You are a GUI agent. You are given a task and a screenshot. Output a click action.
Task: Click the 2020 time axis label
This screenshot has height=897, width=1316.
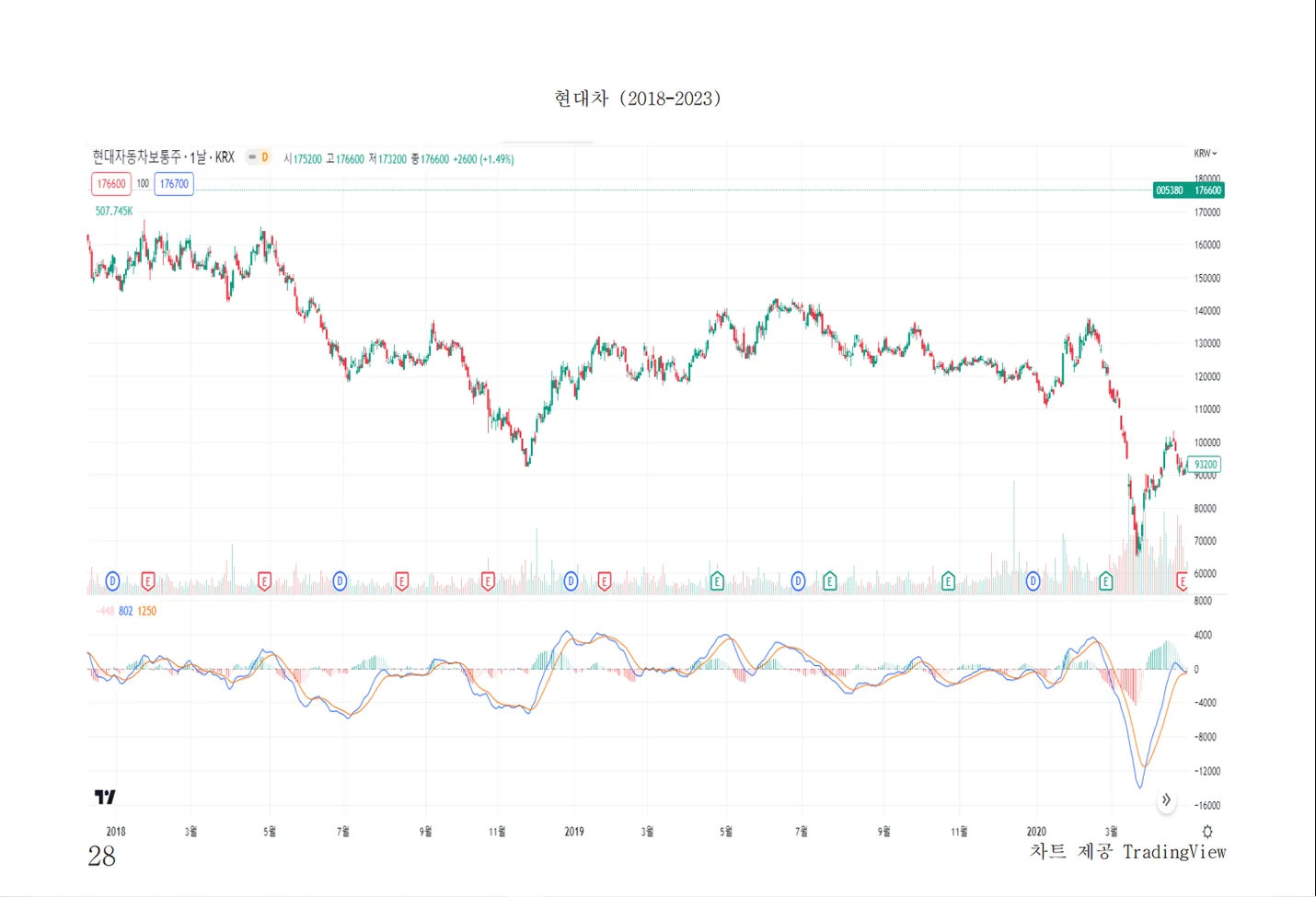1036,832
